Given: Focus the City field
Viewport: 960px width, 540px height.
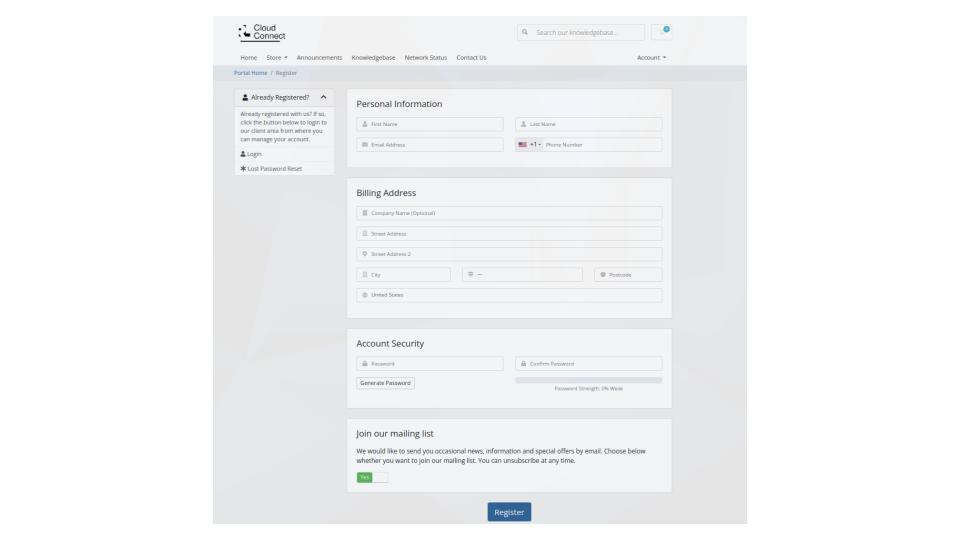Looking at the screenshot, I should [403, 275].
